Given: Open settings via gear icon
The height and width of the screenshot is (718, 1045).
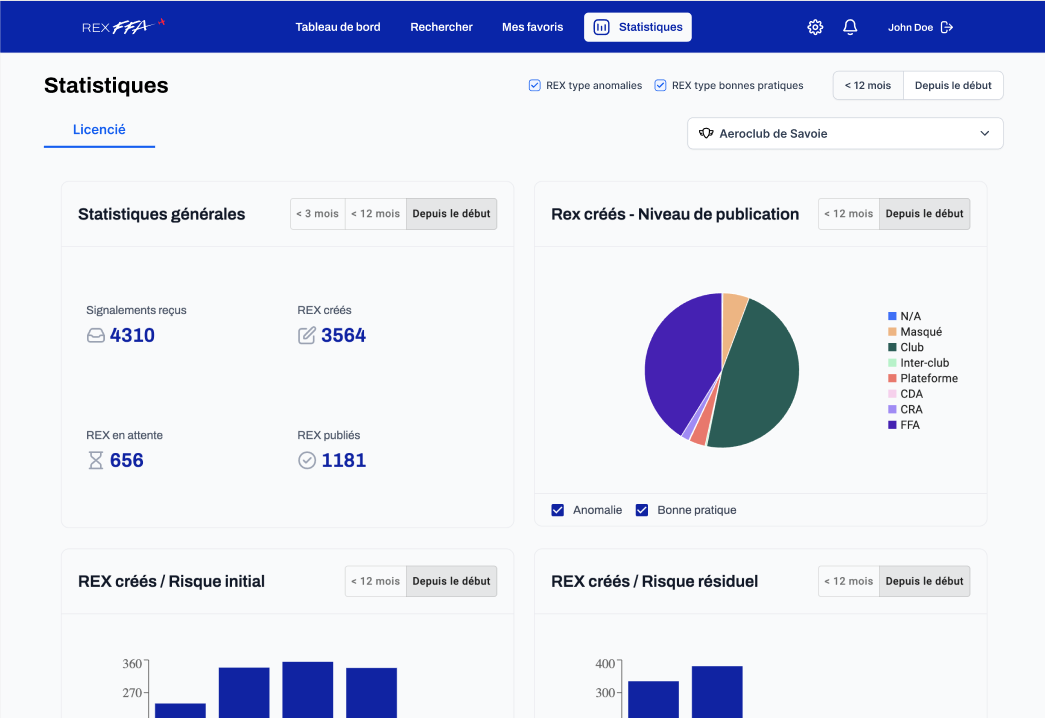Looking at the screenshot, I should coord(815,27).
